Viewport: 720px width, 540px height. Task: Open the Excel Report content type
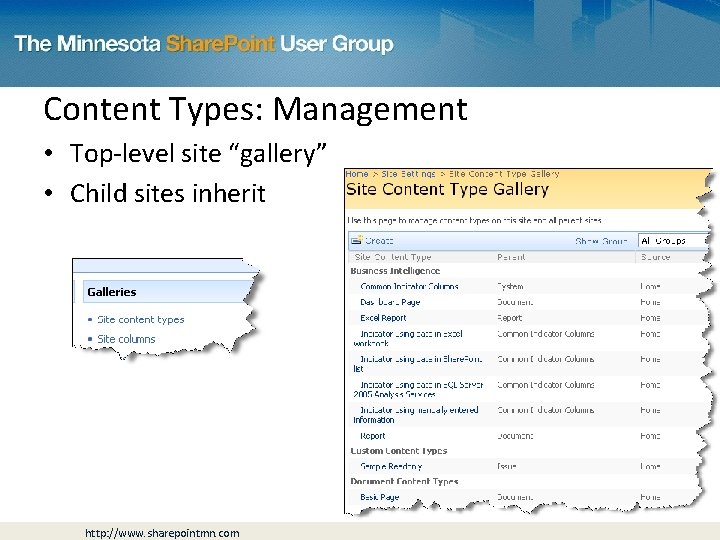point(383,318)
